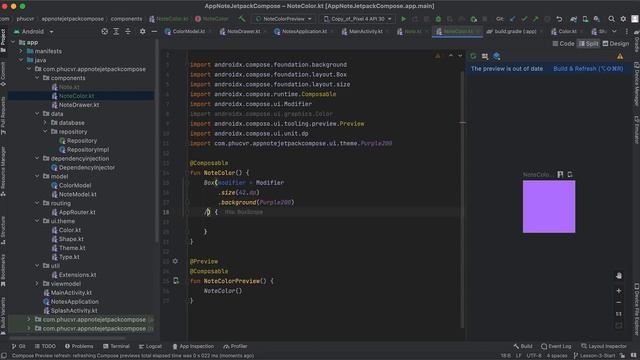Open NoteColorPreview run configuration dropdown
640x360 pixels.
[283, 19]
